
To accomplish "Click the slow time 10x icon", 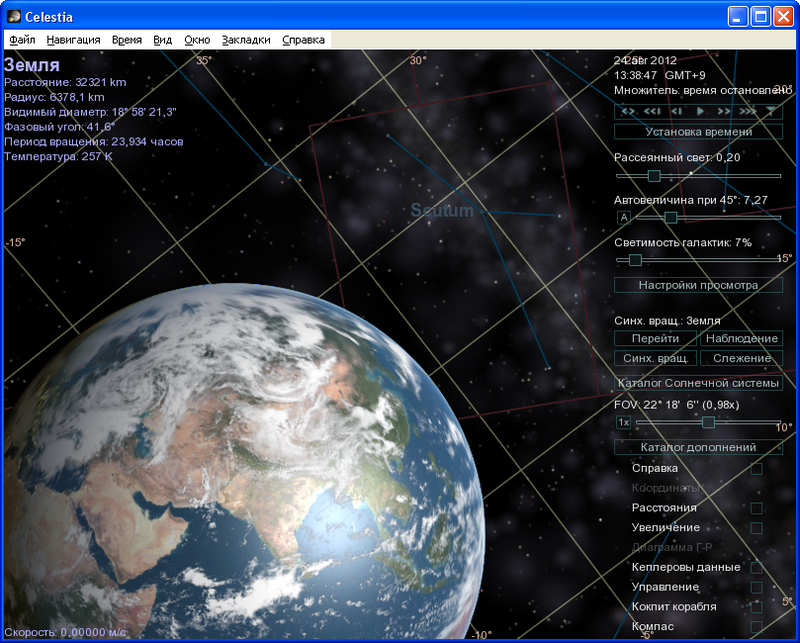I will coord(652,111).
